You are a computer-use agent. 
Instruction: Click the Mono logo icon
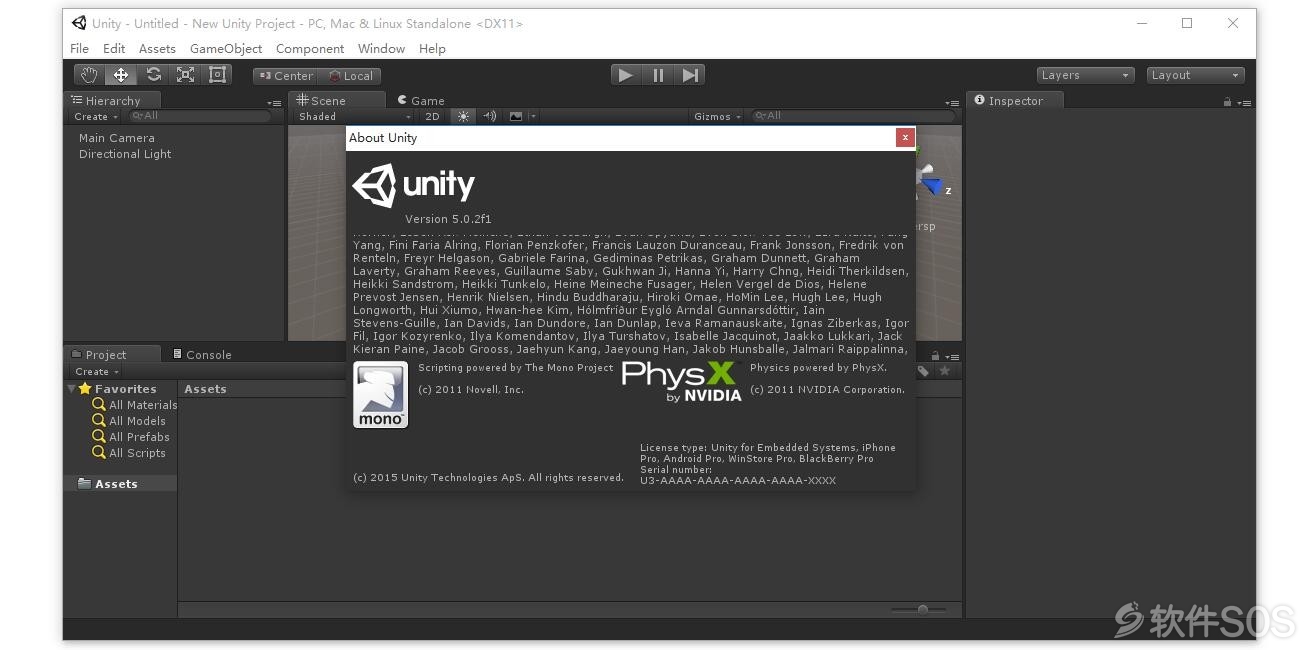pos(381,395)
